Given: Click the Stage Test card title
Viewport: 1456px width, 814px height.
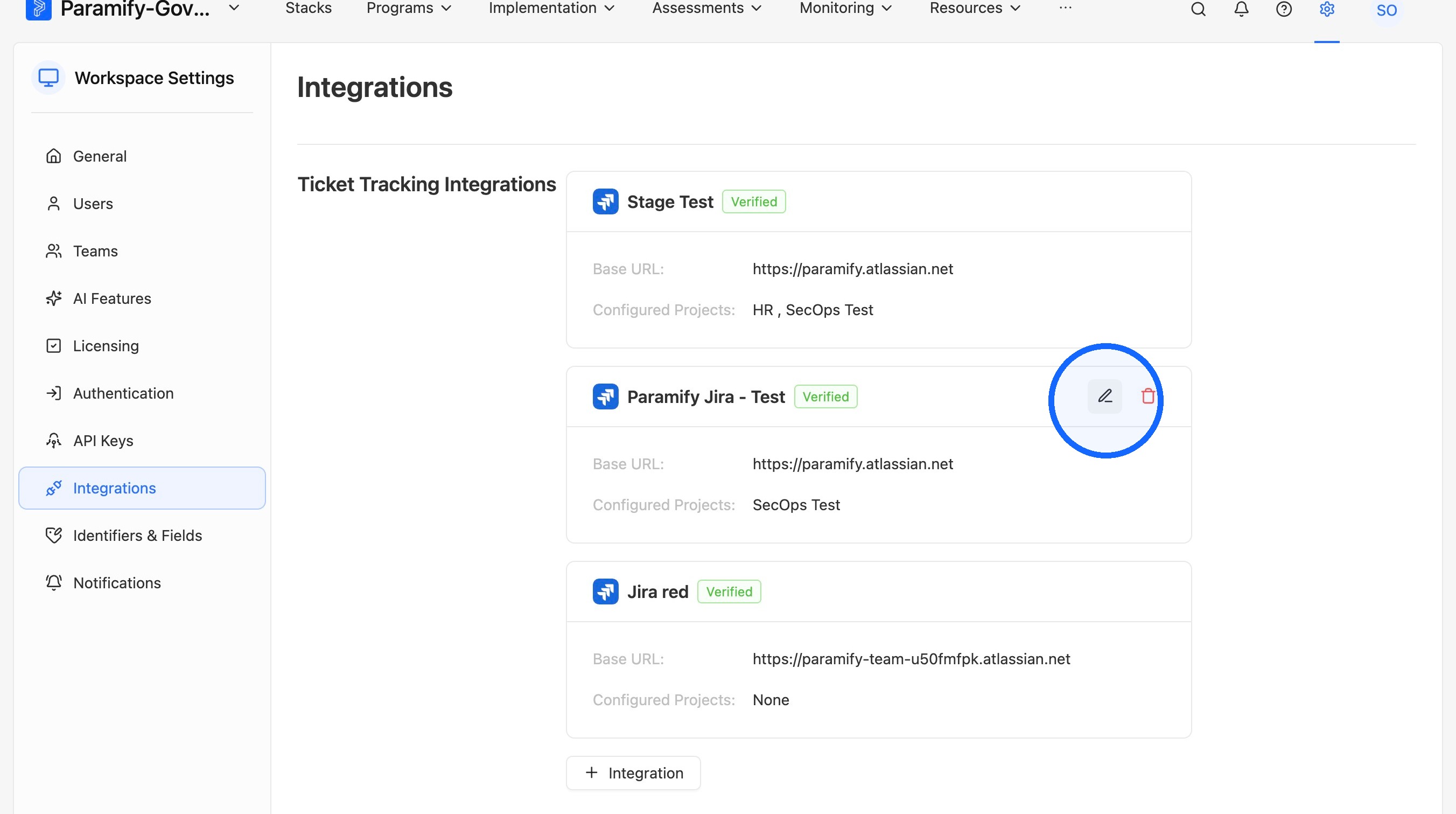Looking at the screenshot, I should coord(670,202).
